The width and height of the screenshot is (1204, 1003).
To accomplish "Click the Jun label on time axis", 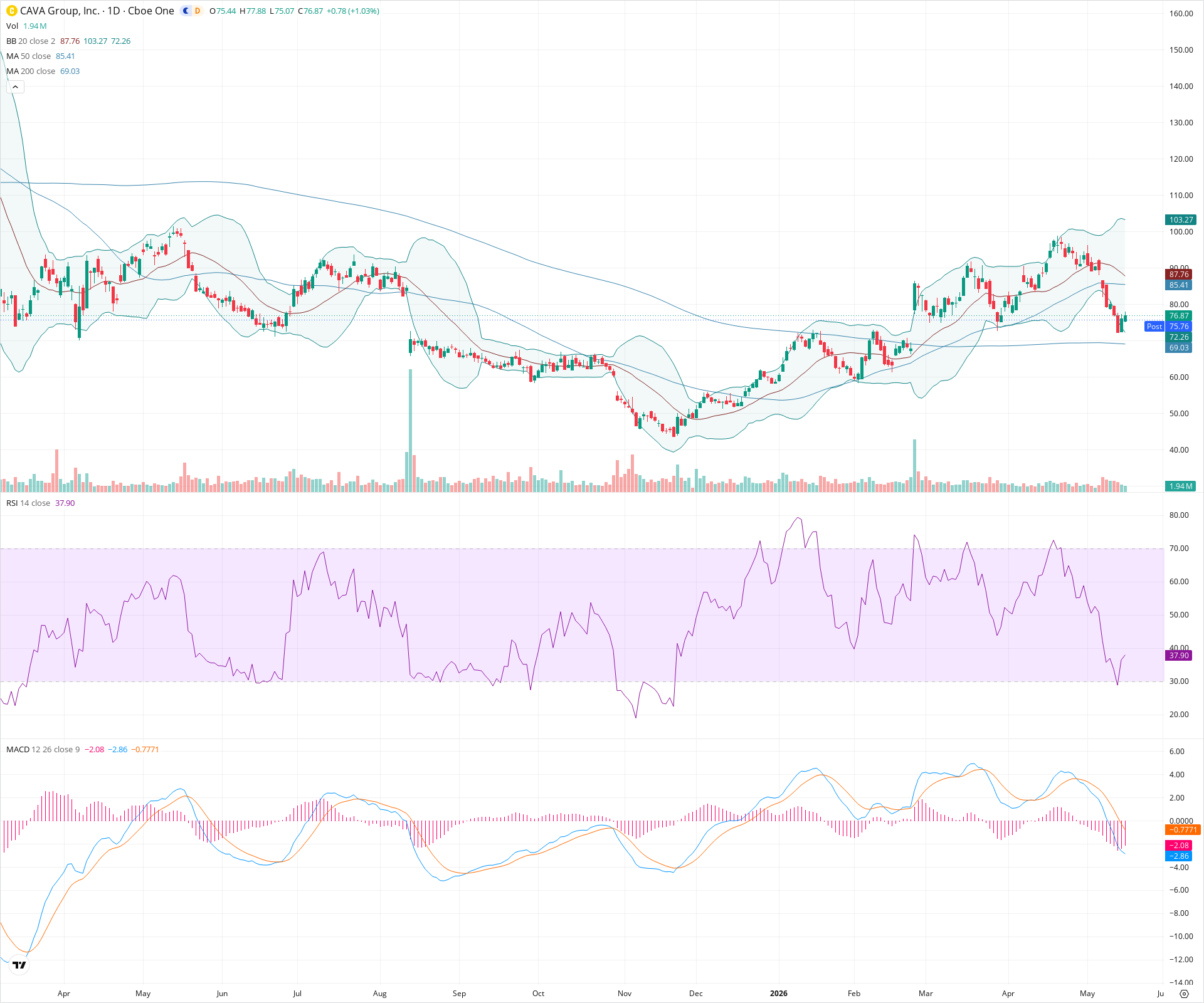I will coord(222,994).
